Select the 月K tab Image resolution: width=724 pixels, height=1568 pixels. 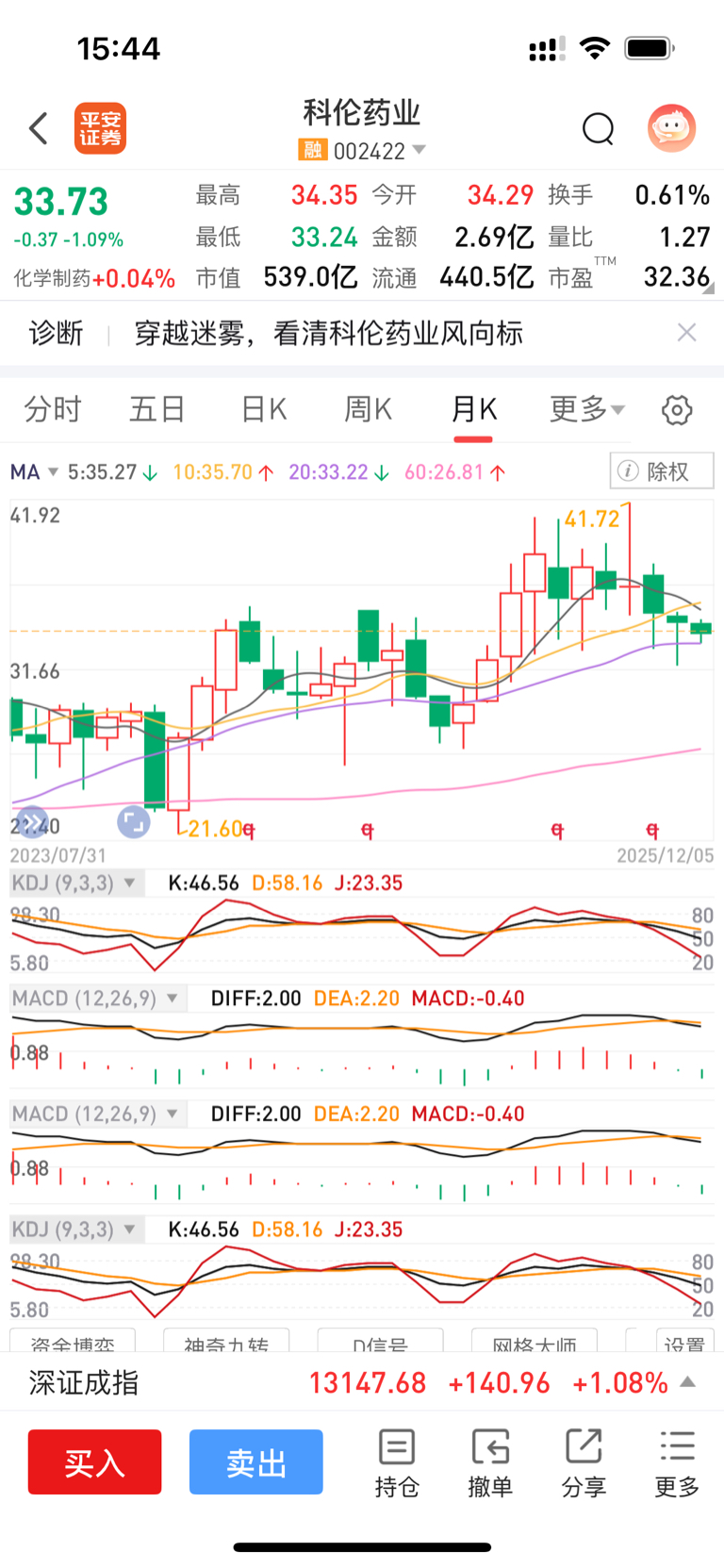[x=473, y=409]
